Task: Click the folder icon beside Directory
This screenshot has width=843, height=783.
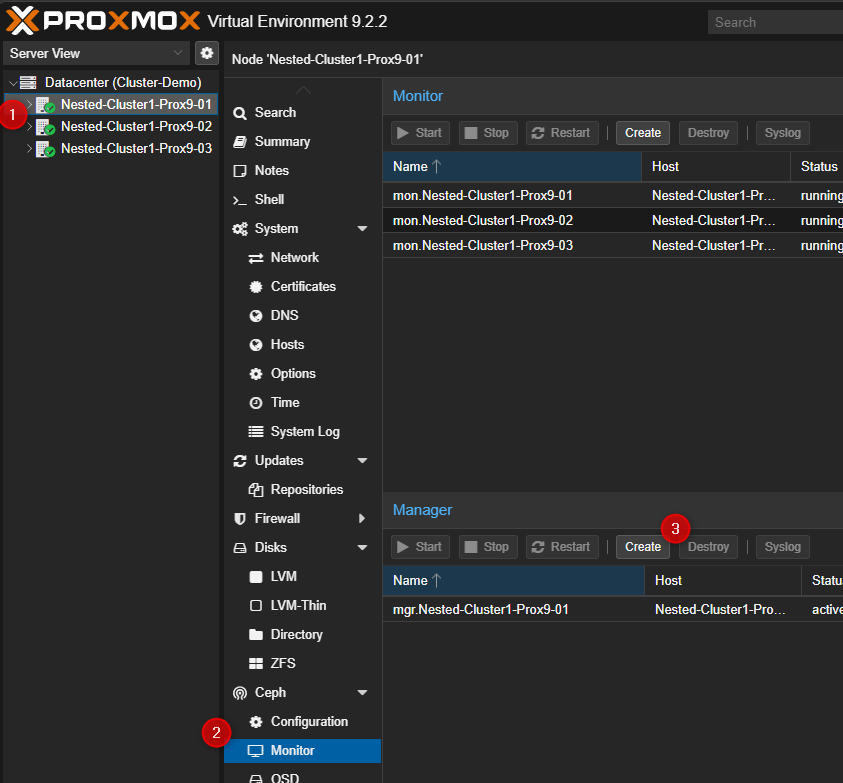Action: [256, 635]
